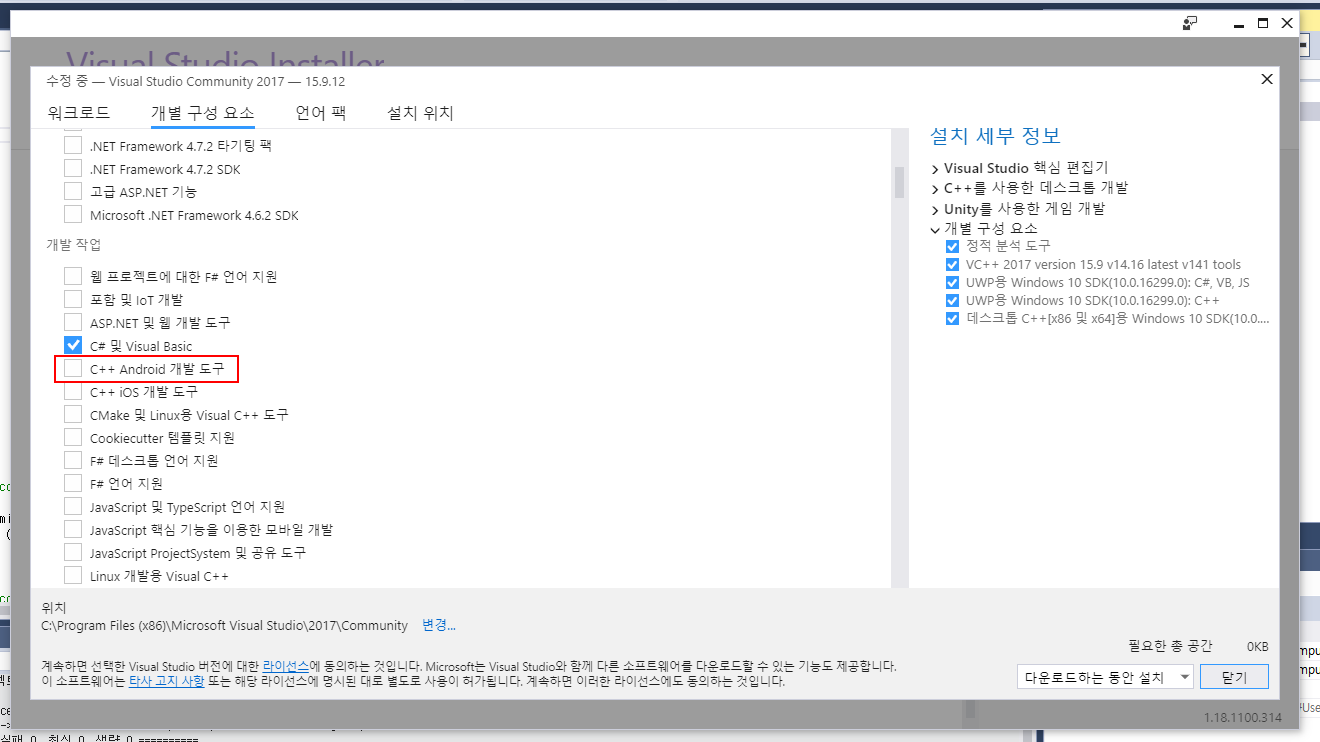Image resolution: width=1320 pixels, height=742 pixels.
Task: Go to the 설치 위치 tab
Action: (420, 113)
